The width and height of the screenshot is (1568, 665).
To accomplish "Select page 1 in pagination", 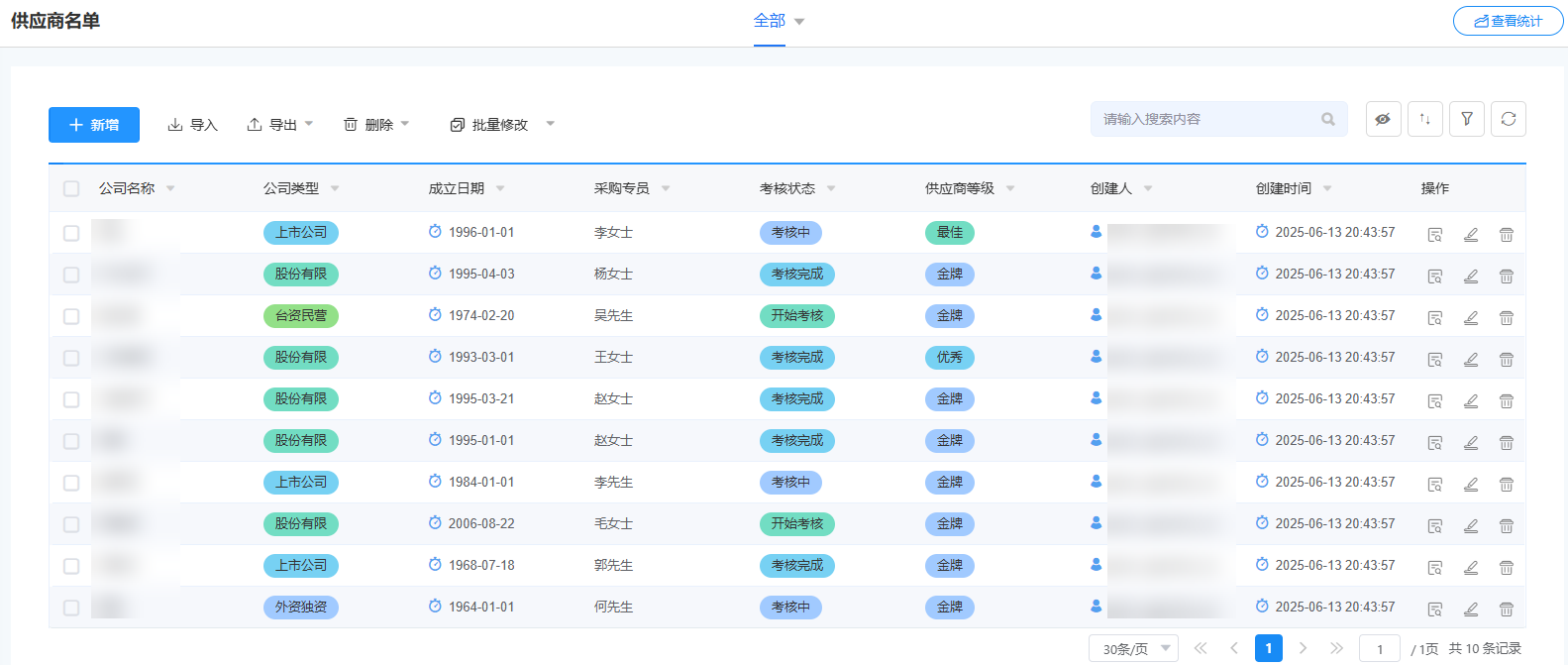I will tap(1269, 648).
